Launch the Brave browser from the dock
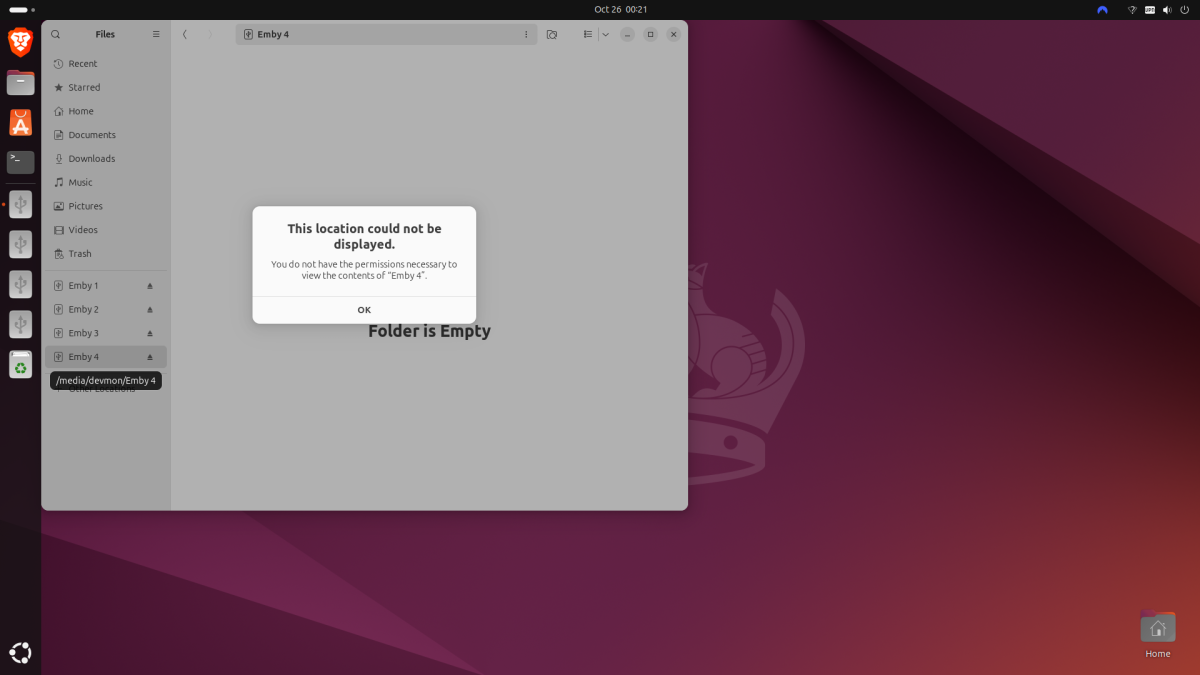 [20, 42]
